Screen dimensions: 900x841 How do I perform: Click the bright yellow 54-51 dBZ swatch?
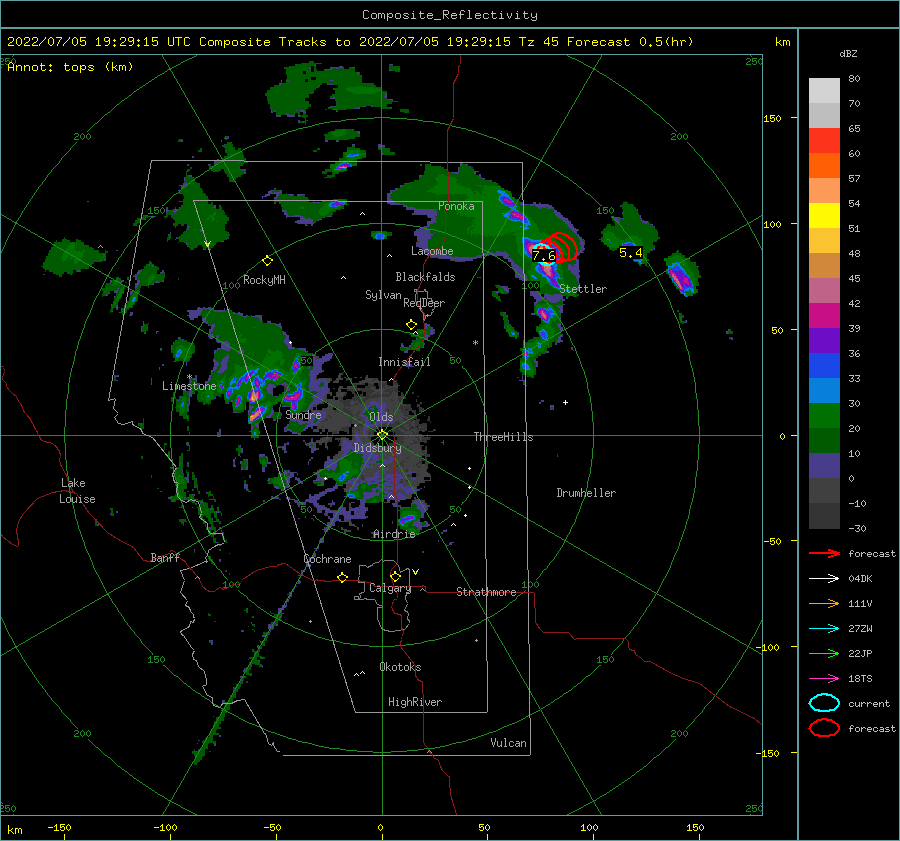click(x=824, y=215)
